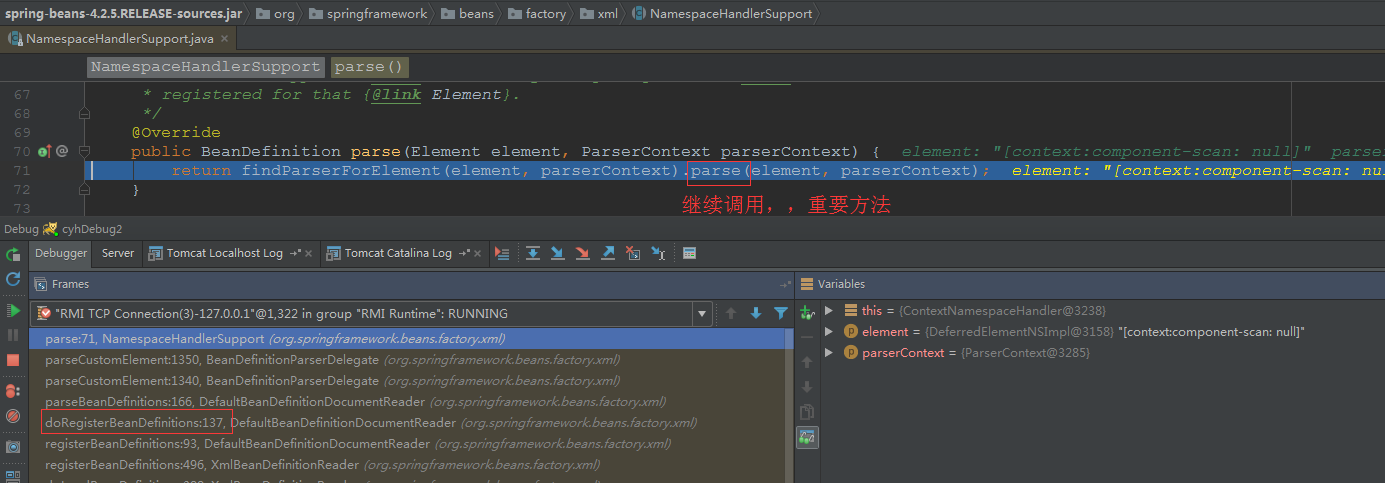Toggle the frames filter funnel

(x=780, y=313)
